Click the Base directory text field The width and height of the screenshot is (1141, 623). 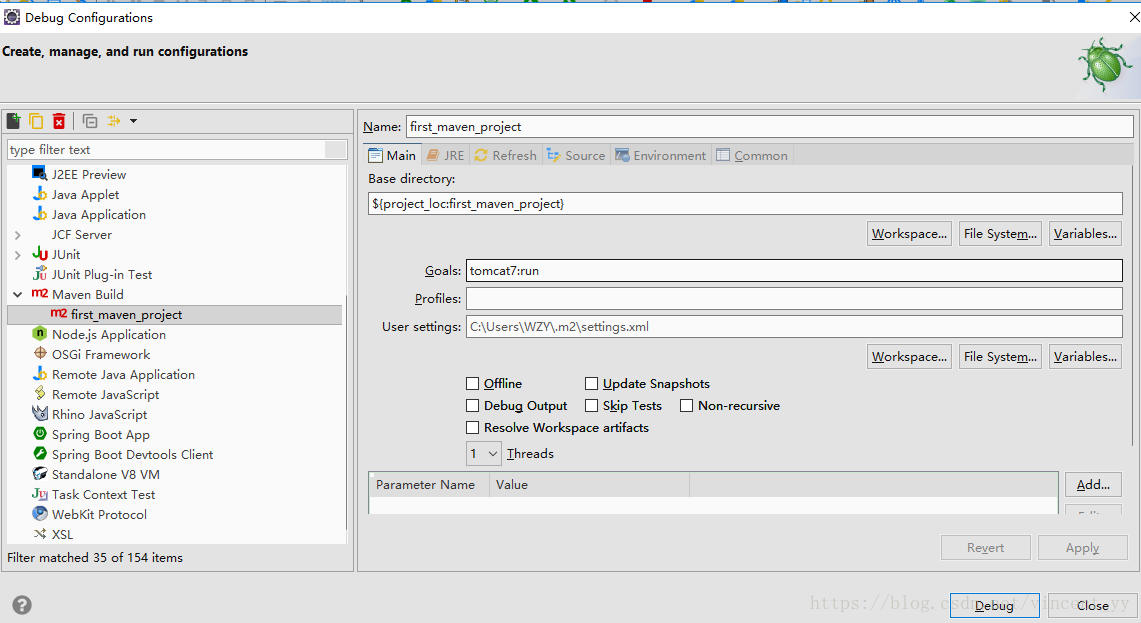pos(746,204)
